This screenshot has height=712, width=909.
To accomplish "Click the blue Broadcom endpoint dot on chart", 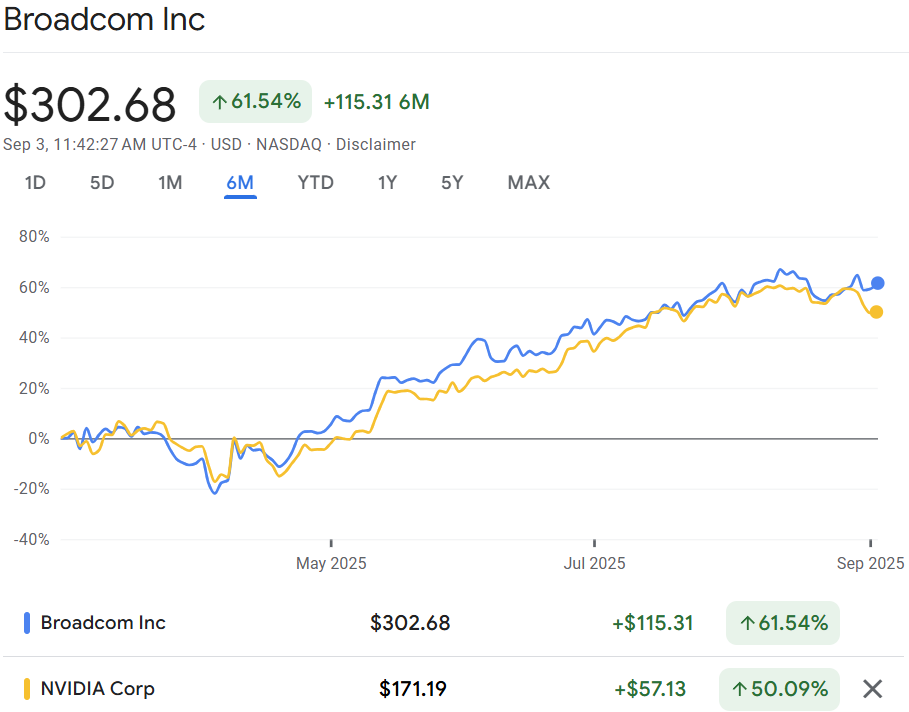I will click(877, 283).
